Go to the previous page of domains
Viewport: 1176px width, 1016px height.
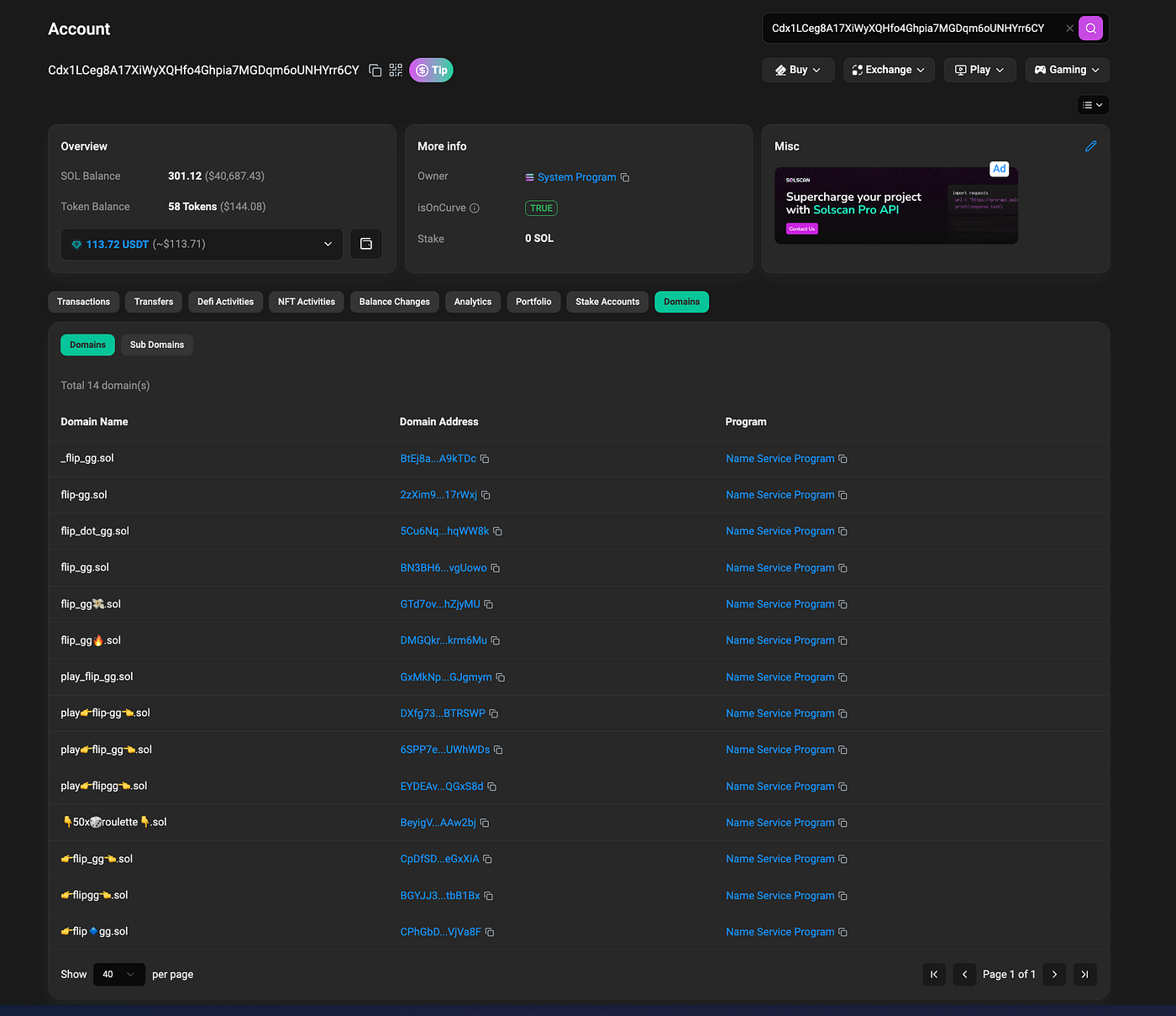[x=964, y=975]
